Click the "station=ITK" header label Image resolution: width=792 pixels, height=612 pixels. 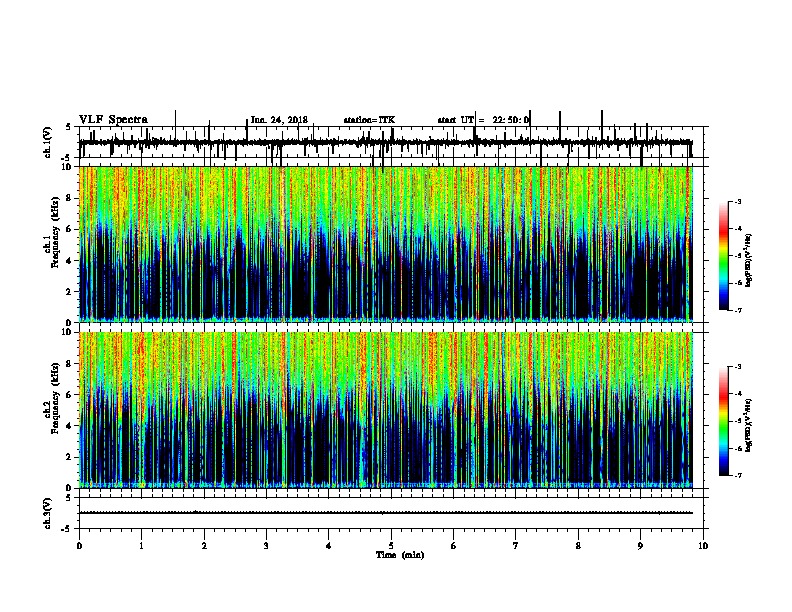coord(369,120)
